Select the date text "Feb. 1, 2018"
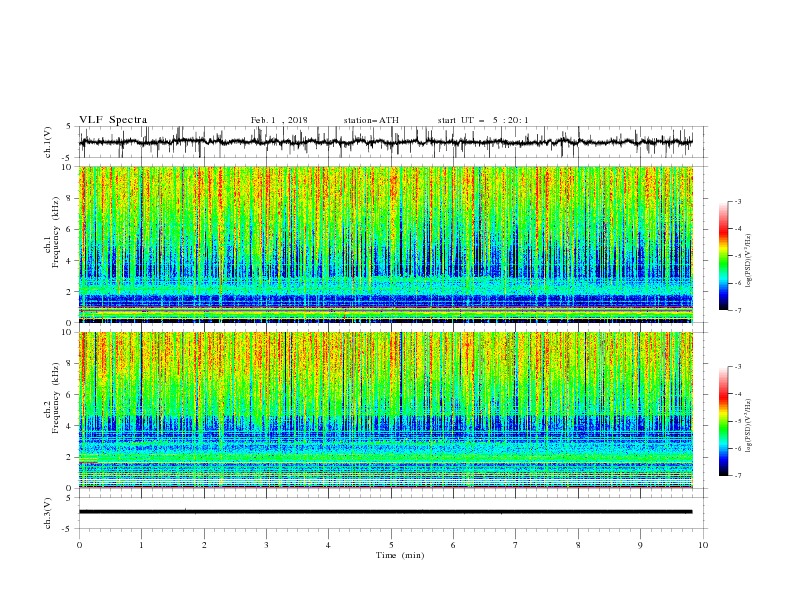Image resolution: width=792 pixels, height=612 pixels. [x=279, y=120]
